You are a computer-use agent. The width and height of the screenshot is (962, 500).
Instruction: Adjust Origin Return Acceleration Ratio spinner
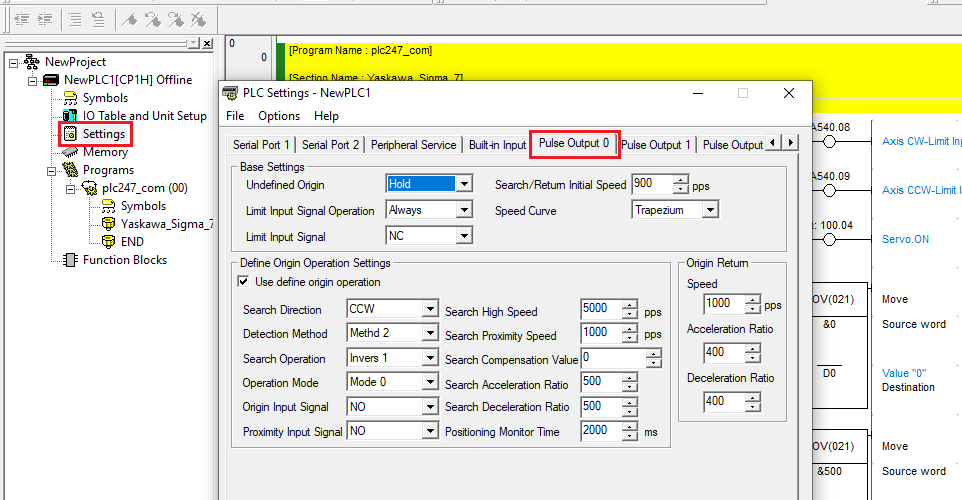(753, 353)
